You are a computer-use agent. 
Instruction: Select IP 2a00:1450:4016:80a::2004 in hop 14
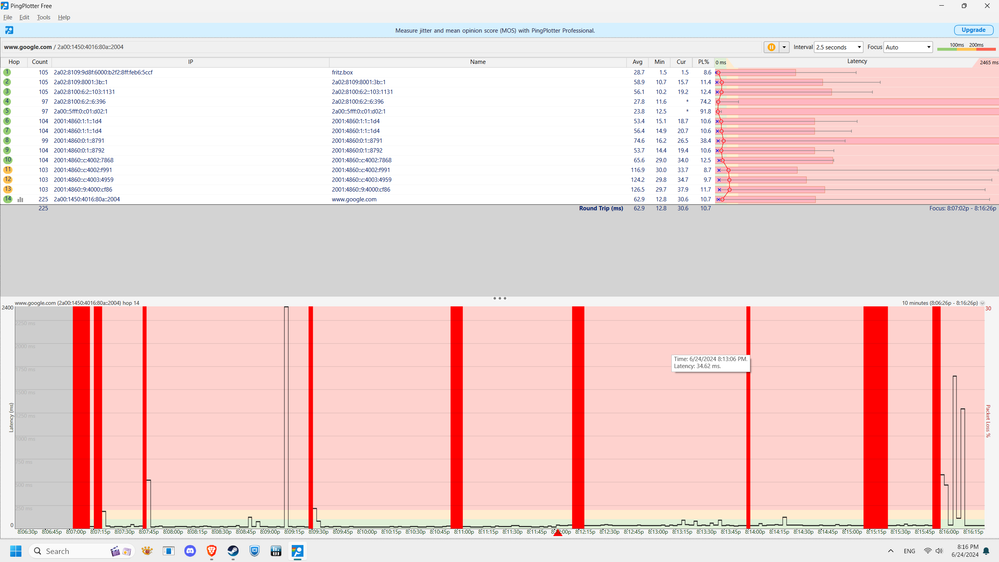[87, 199]
